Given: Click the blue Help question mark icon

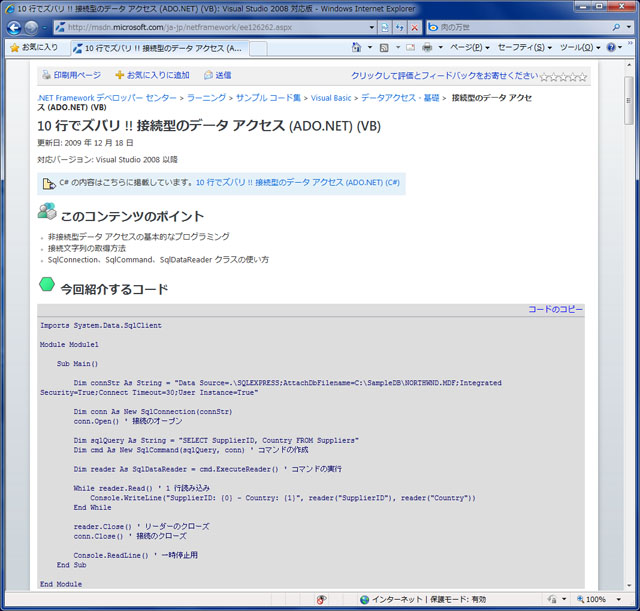Looking at the screenshot, I should pos(611,47).
